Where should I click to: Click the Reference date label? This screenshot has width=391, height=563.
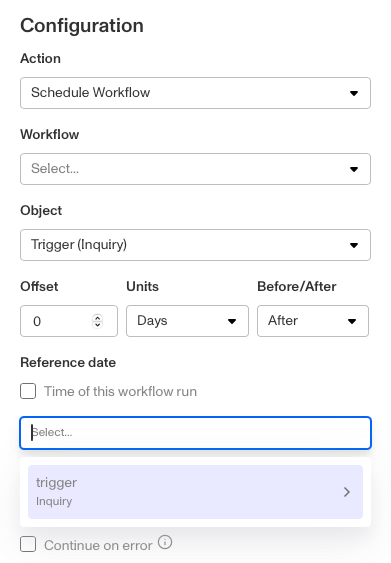(x=68, y=363)
